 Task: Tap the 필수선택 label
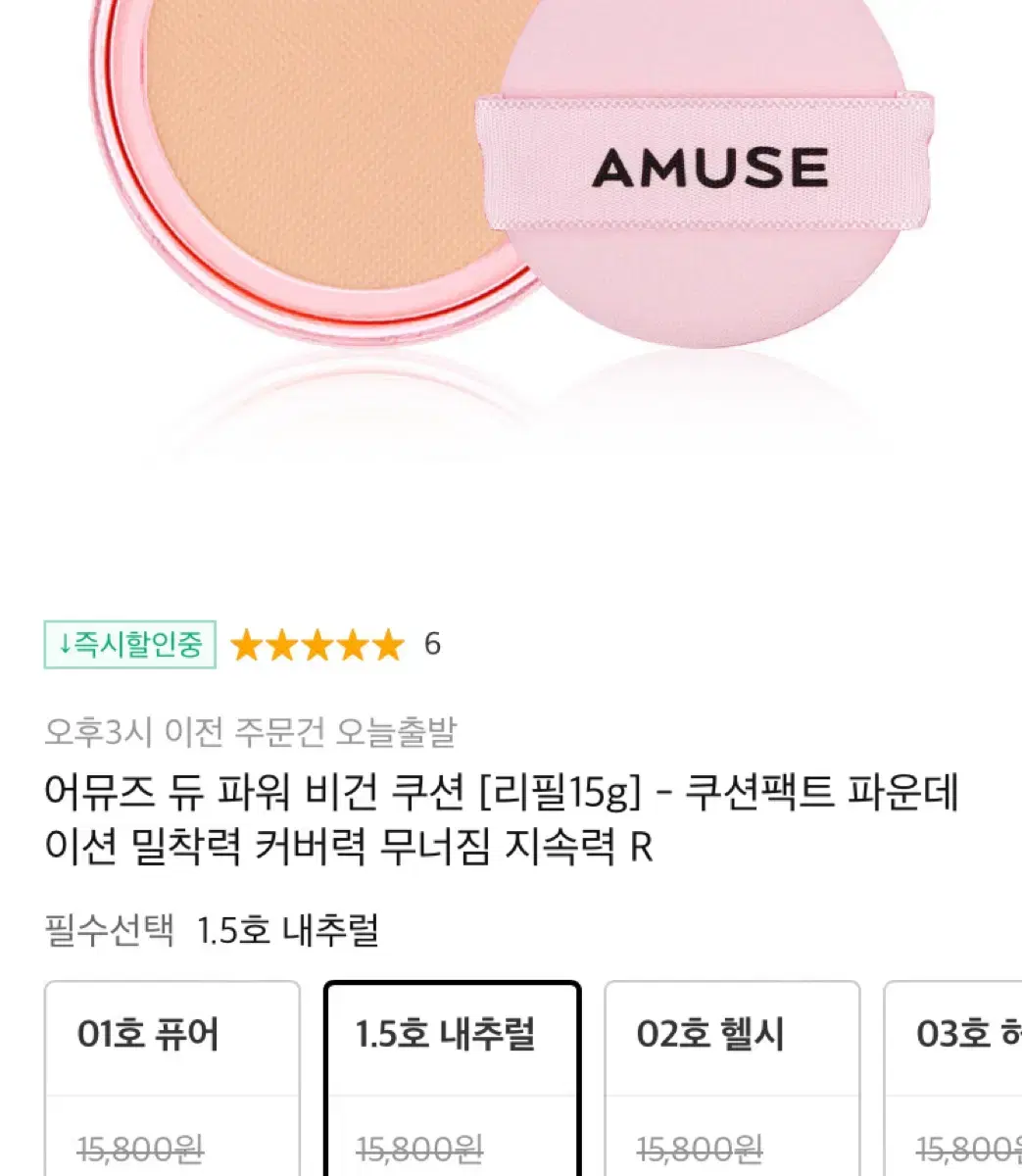click(110, 929)
